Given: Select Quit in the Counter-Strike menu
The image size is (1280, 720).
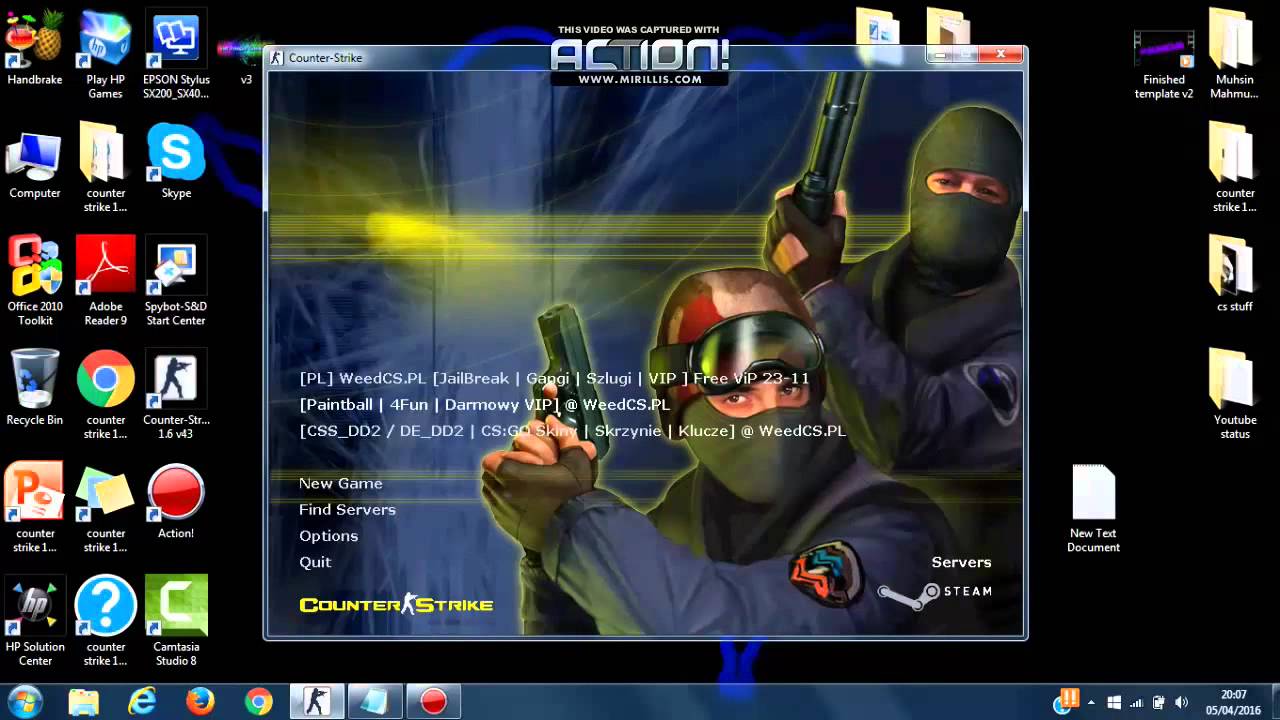Looking at the screenshot, I should point(315,561).
